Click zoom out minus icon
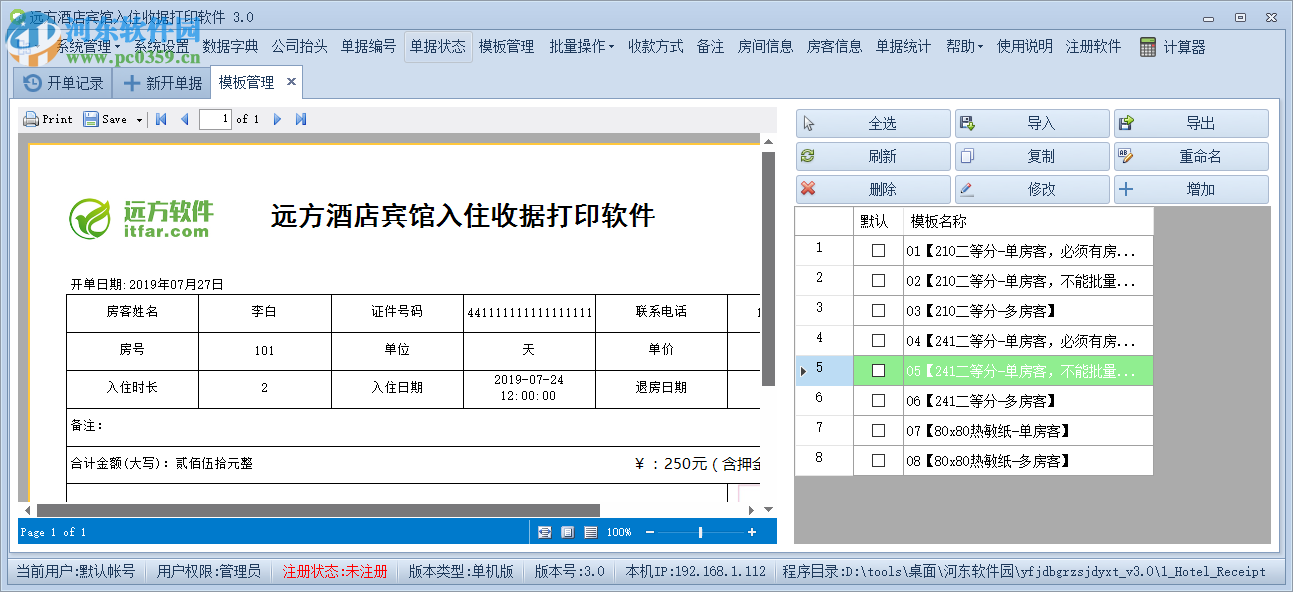 point(650,532)
